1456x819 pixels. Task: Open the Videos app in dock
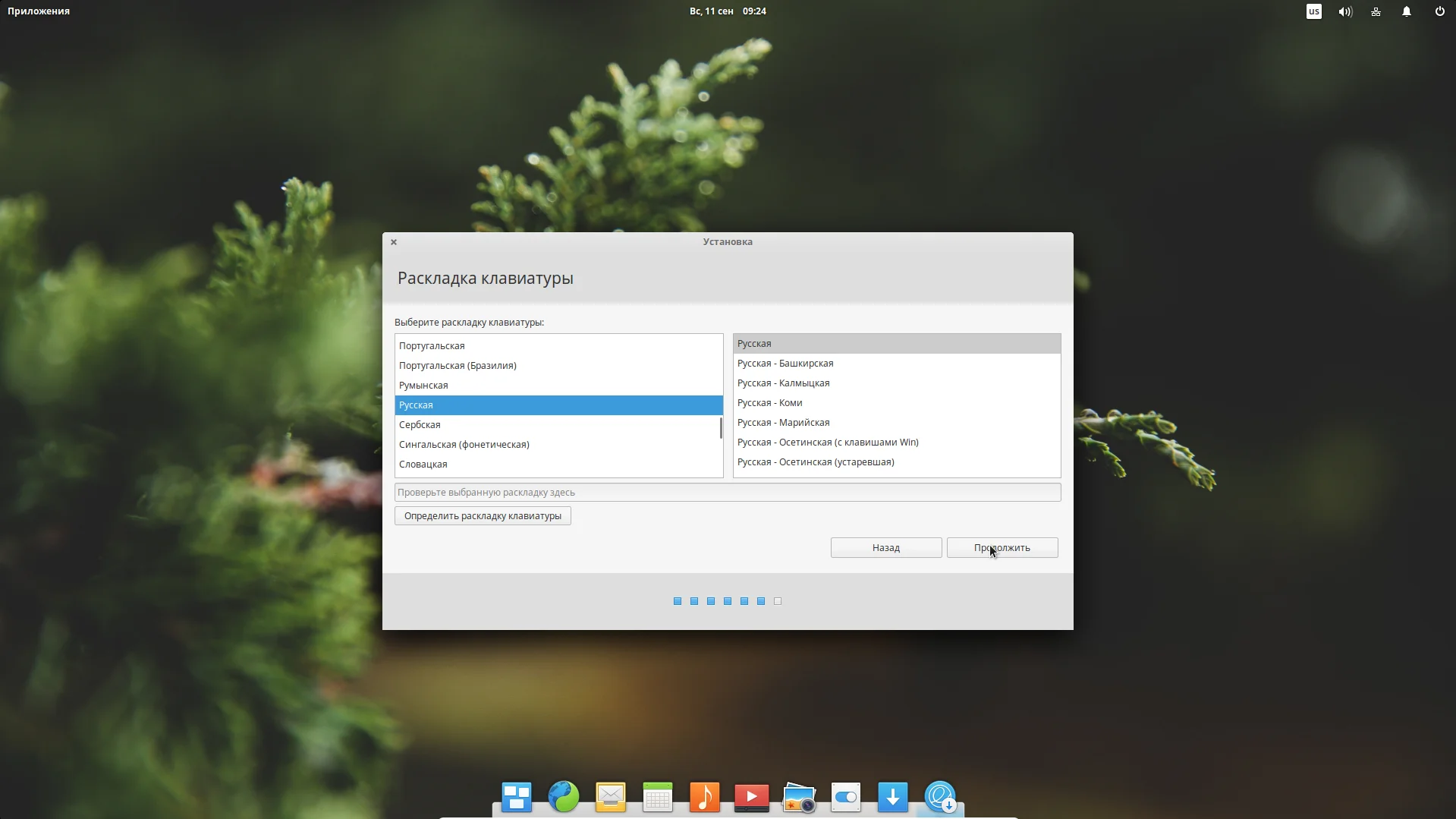(x=752, y=797)
